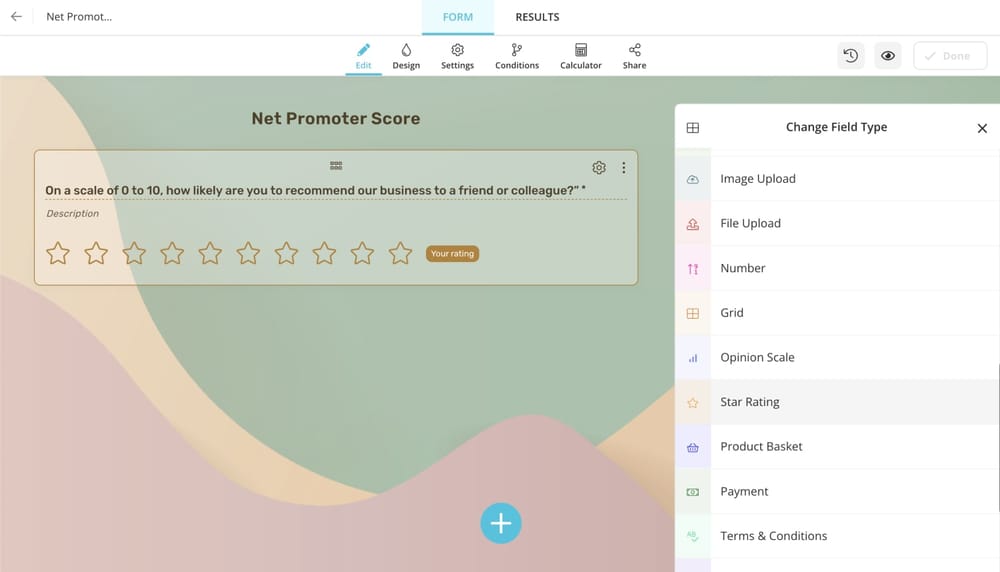1000x572 pixels.
Task: Choose File Upload field type
Action: point(750,223)
